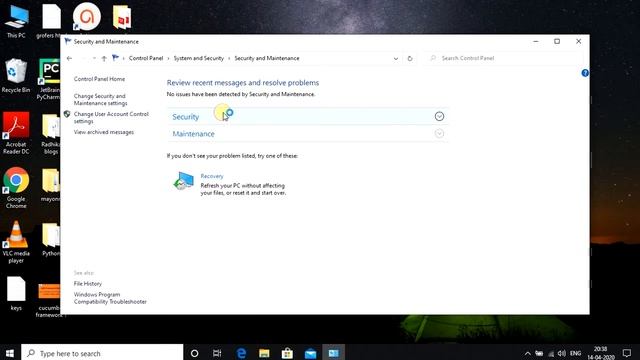This screenshot has height=360, width=640.
Task: Click System and Security breadcrumb
Action: (x=199, y=58)
